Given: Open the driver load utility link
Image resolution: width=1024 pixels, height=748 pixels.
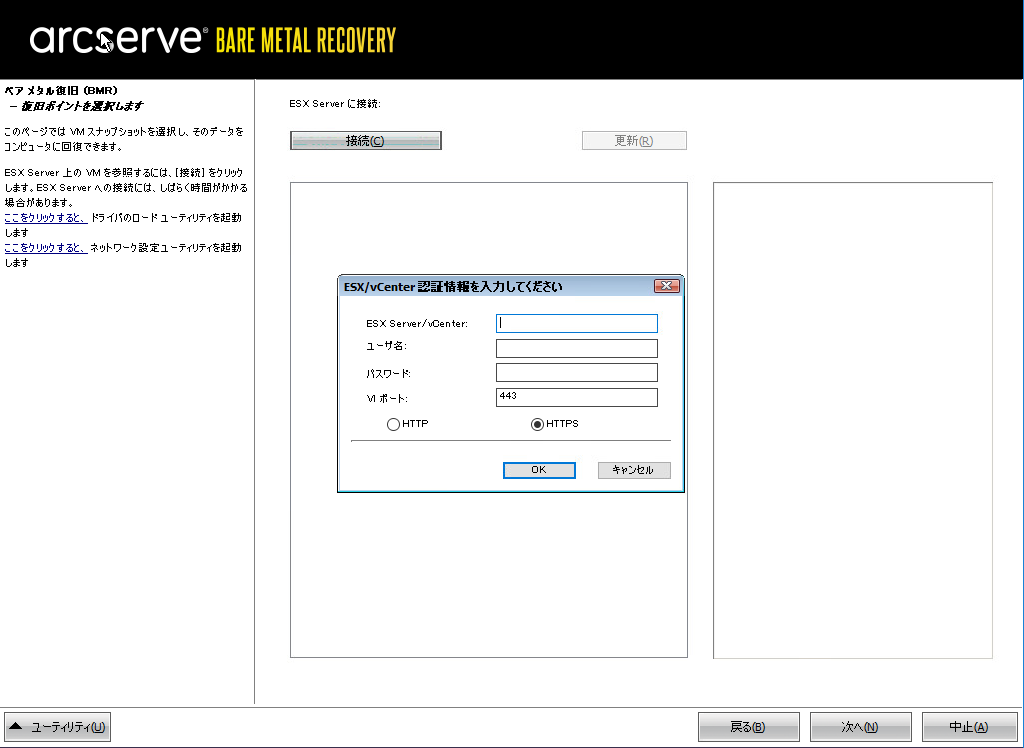Looking at the screenshot, I should click(x=46, y=218).
